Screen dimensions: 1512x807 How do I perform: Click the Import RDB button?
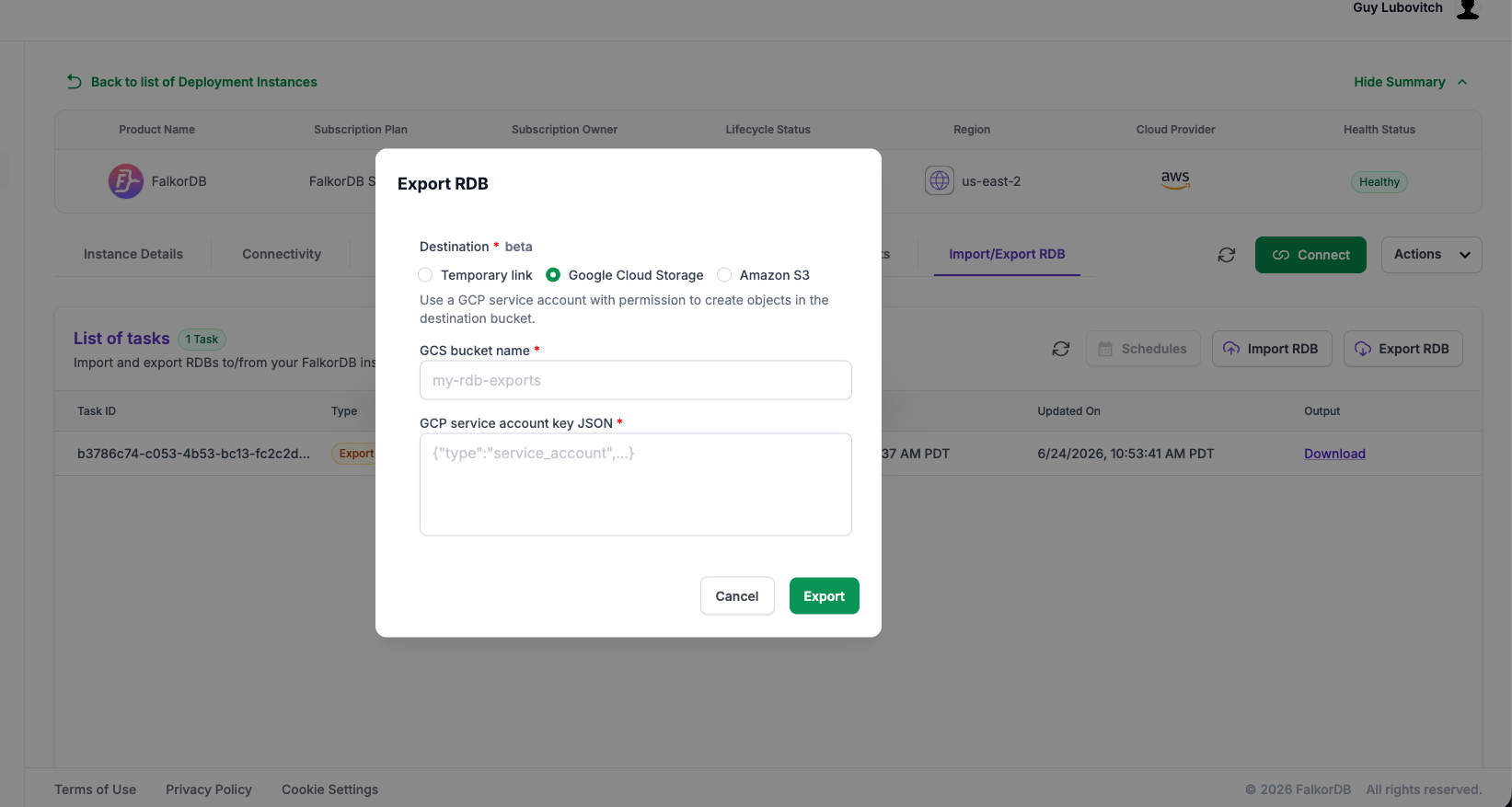pyautogui.click(x=1272, y=349)
